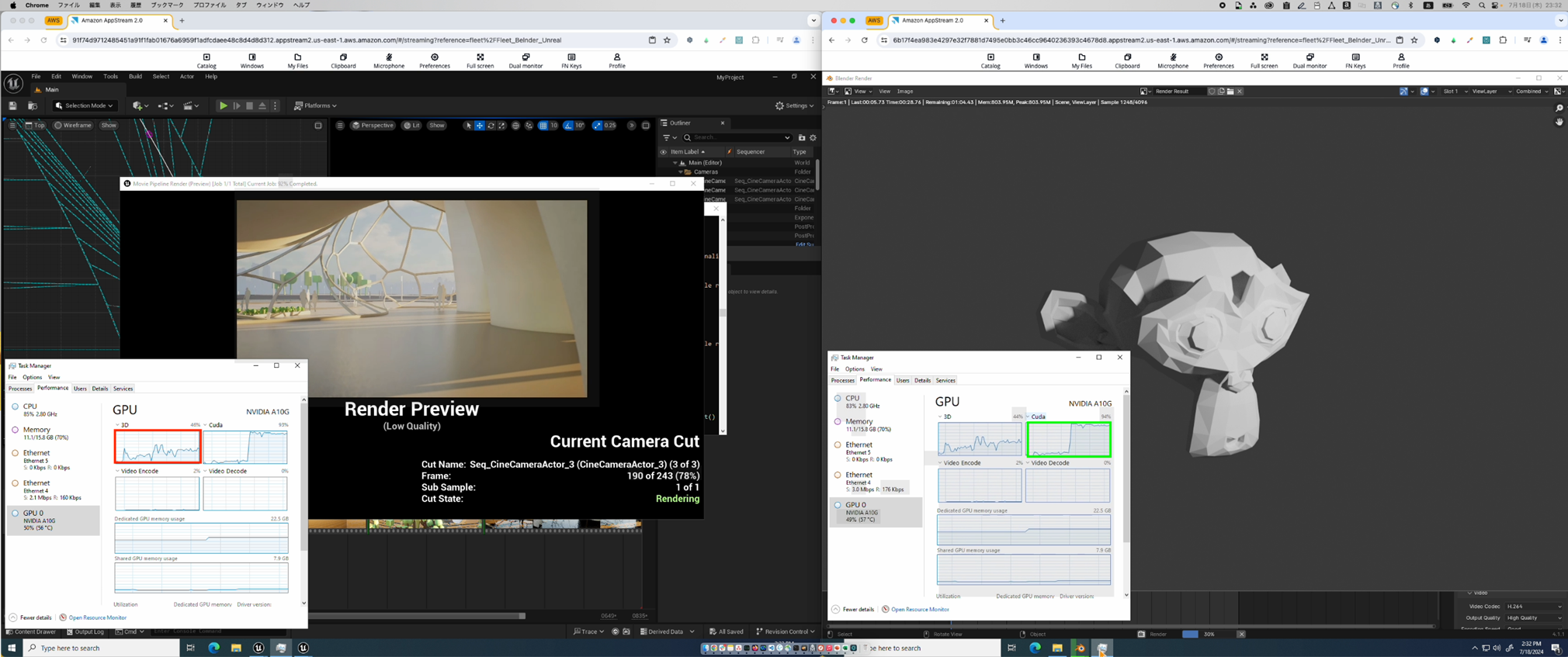Toggle grid snapping in Unreal perspective viewport

pos(543,126)
